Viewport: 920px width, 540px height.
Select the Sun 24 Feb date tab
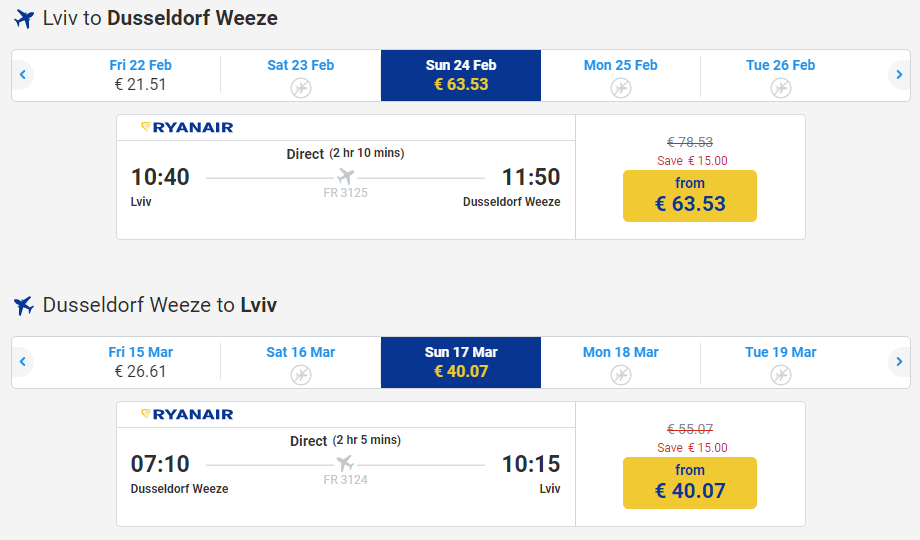coord(461,75)
